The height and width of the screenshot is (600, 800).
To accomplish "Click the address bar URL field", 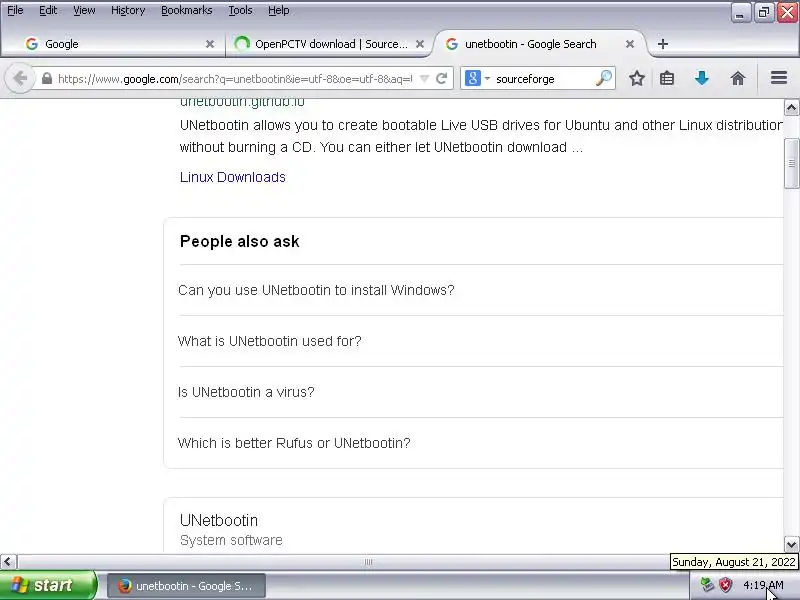I will tap(235, 79).
